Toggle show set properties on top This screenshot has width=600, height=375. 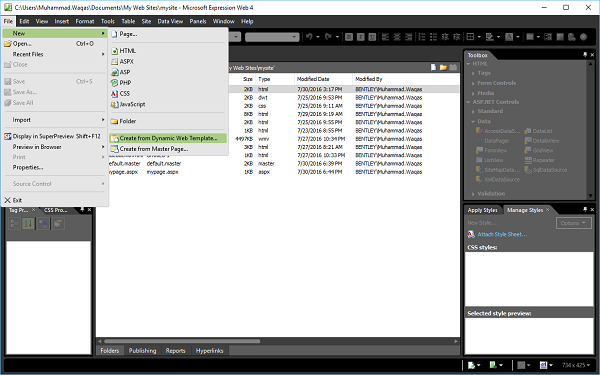43,223
